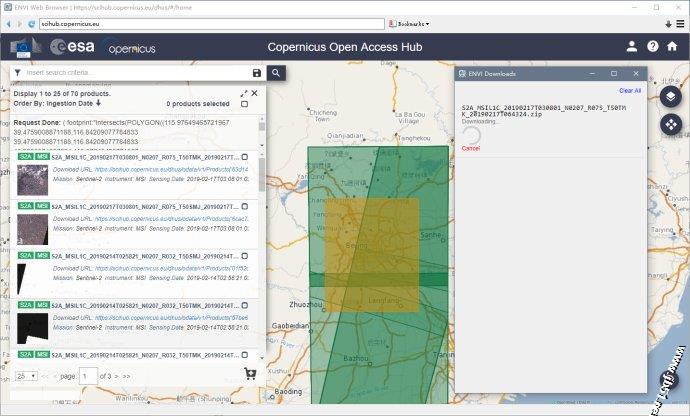This screenshot has height=416, width=690.
Task: Toggle the select all products checkbox
Action: 245,104
